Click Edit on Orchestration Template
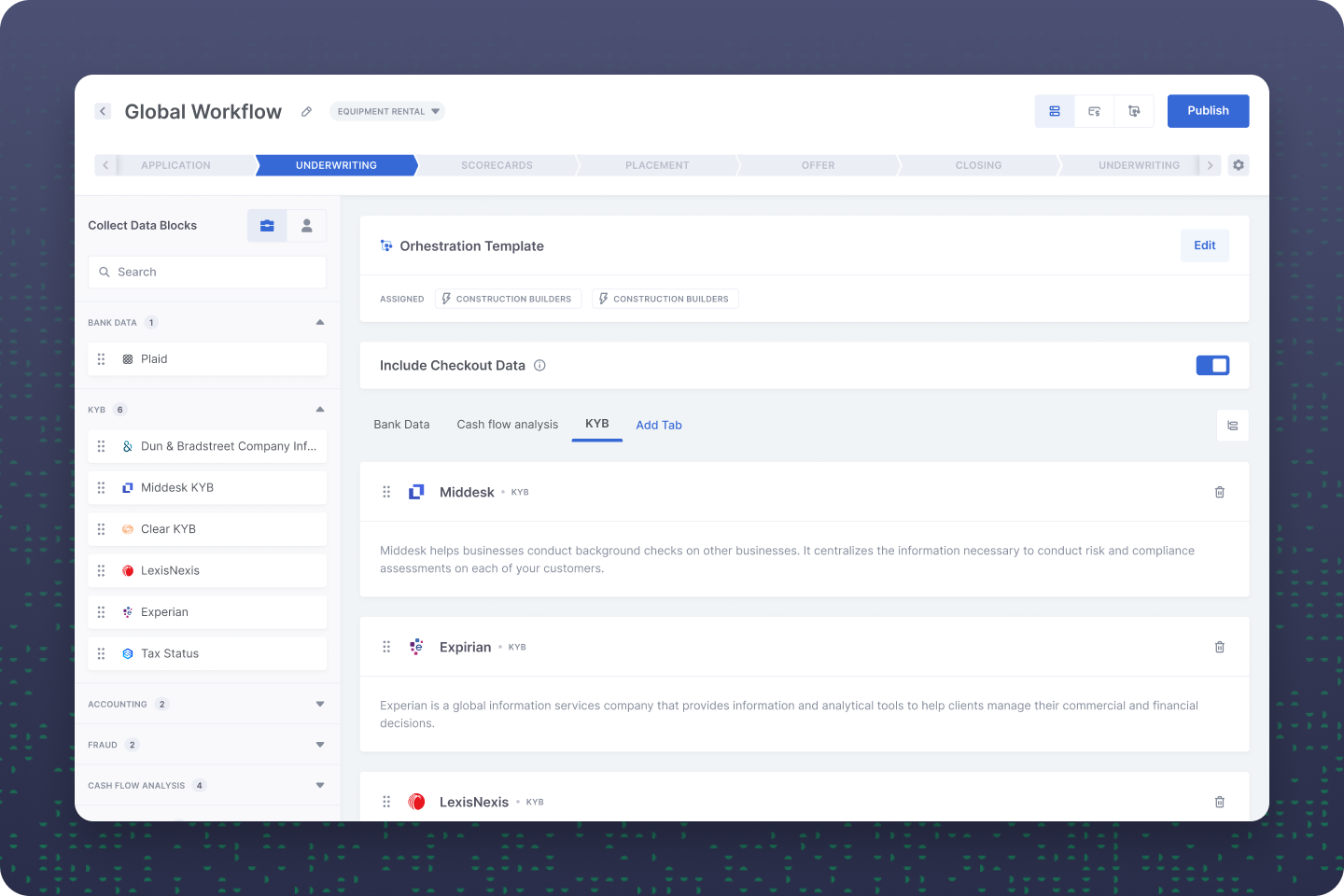Viewport: 1344px width, 896px height. [1205, 245]
